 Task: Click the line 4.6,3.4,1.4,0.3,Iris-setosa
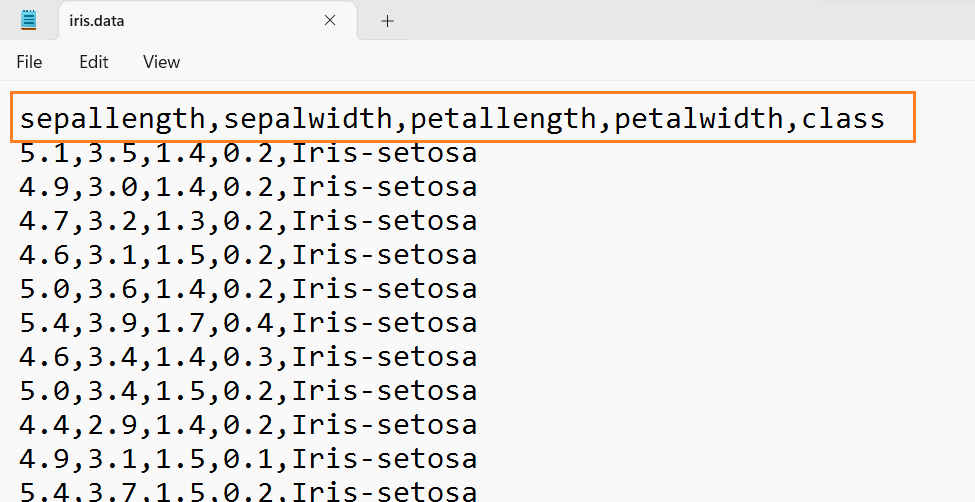(x=248, y=356)
